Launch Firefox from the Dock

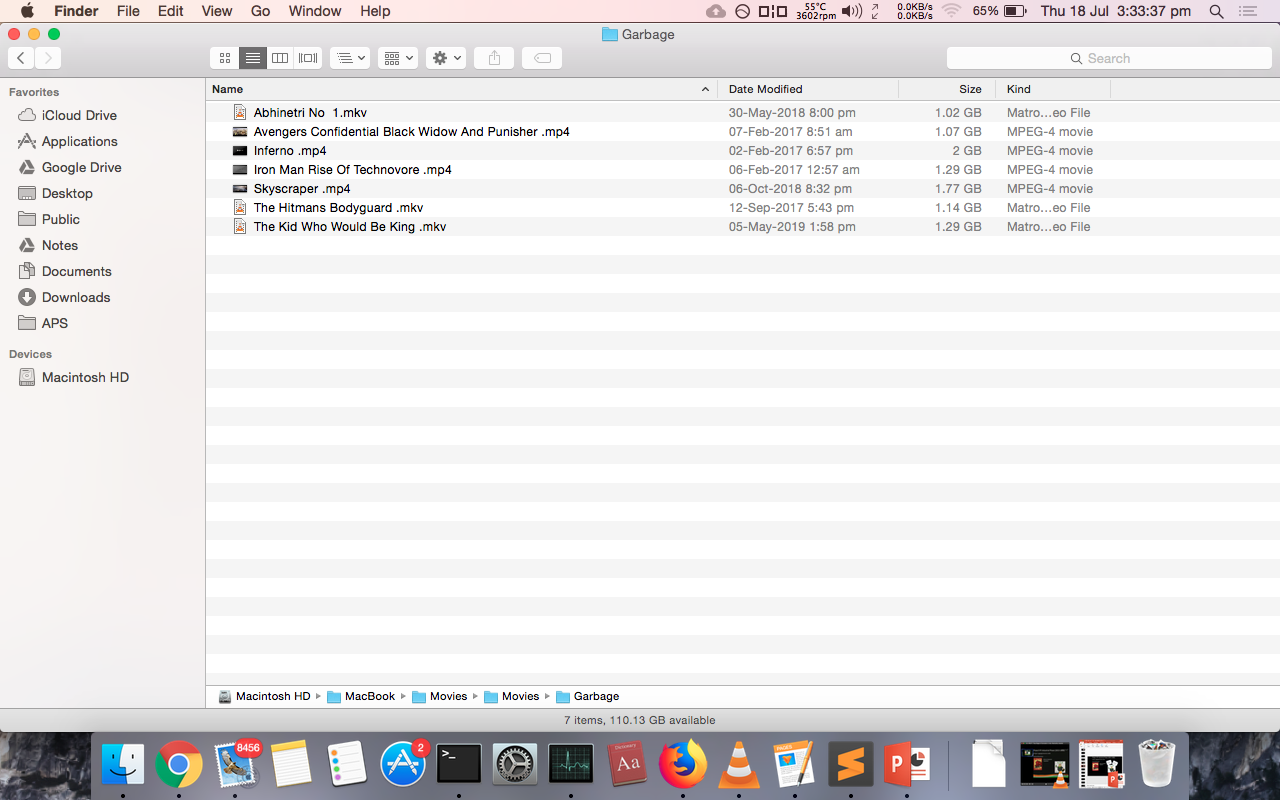pos(683,765)
